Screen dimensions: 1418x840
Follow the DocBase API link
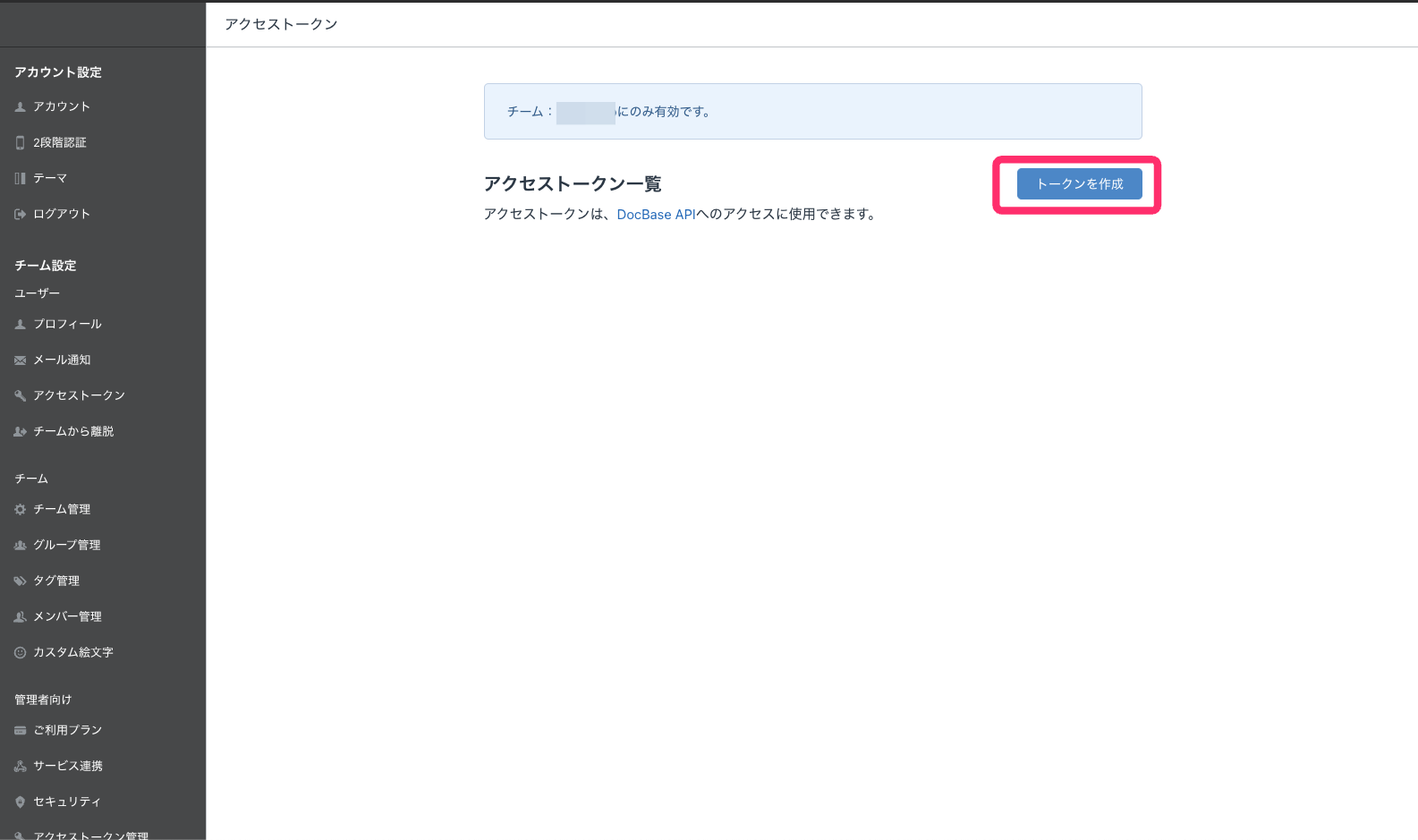pyautogui.click(x=656, y=215)
